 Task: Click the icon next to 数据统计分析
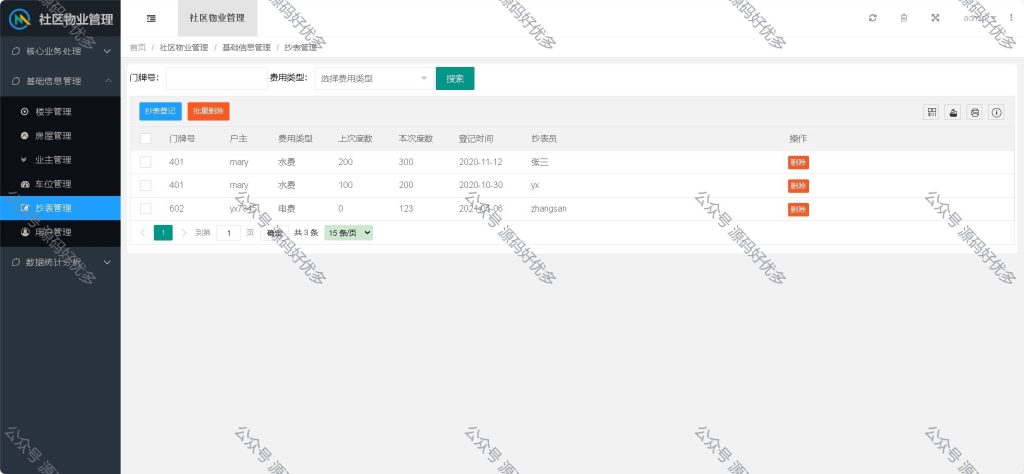point(16,262)
